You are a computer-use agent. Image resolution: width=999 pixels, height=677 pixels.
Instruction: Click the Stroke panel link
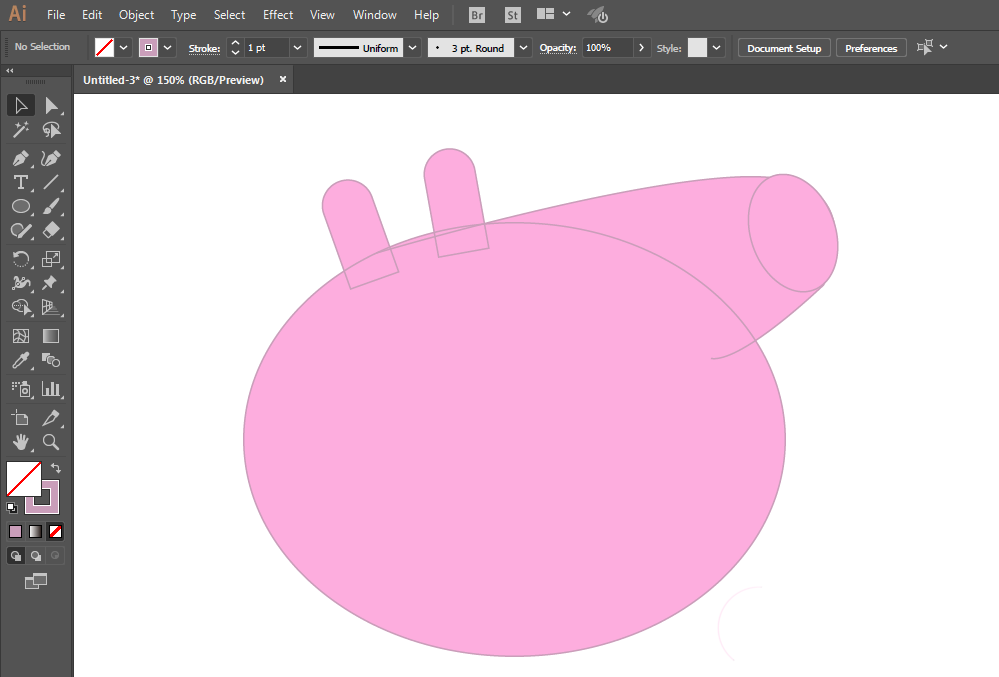click(204, 48)
